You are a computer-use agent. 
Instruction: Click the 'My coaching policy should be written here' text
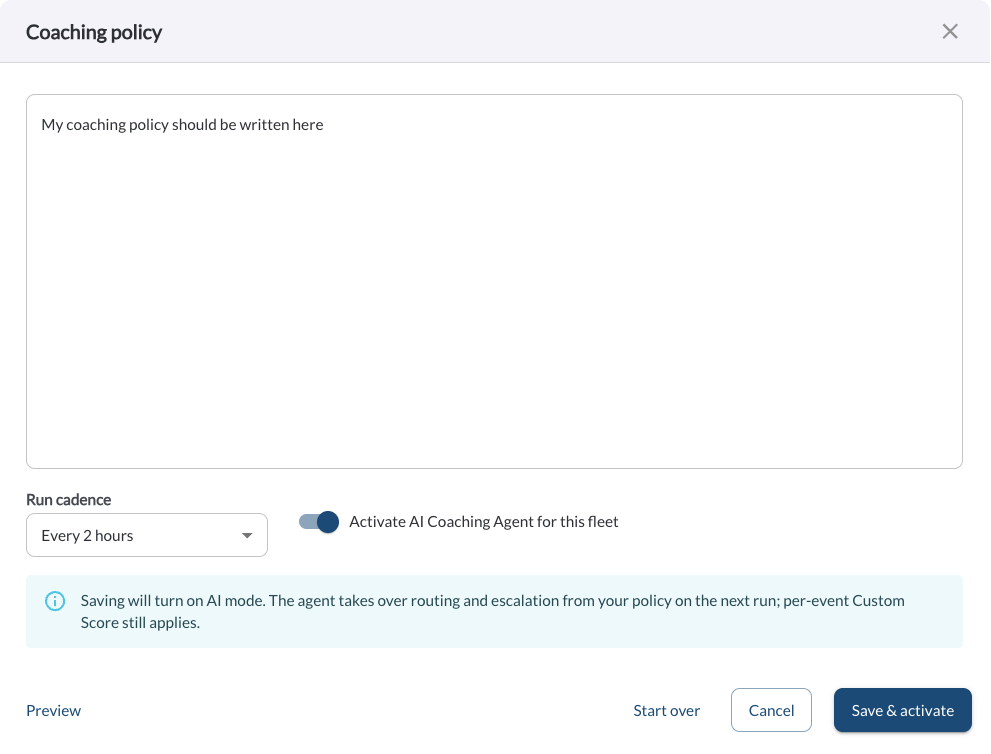pyautogui.click(x=183, y=125)
